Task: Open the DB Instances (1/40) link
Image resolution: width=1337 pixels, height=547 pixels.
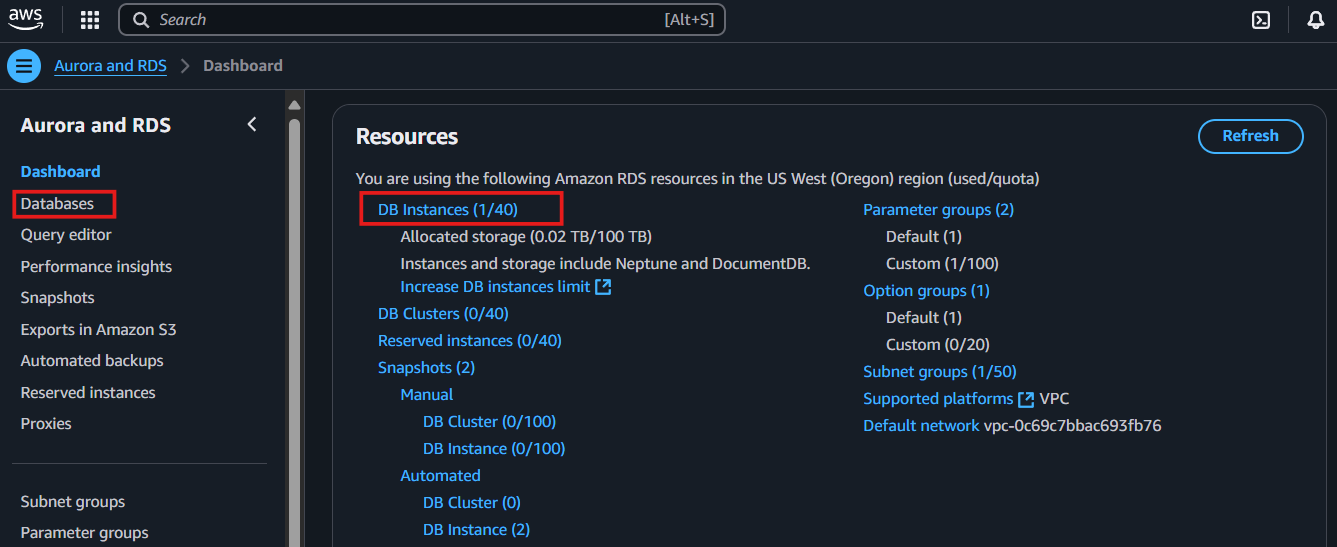Action: click(x=448, y=210)
